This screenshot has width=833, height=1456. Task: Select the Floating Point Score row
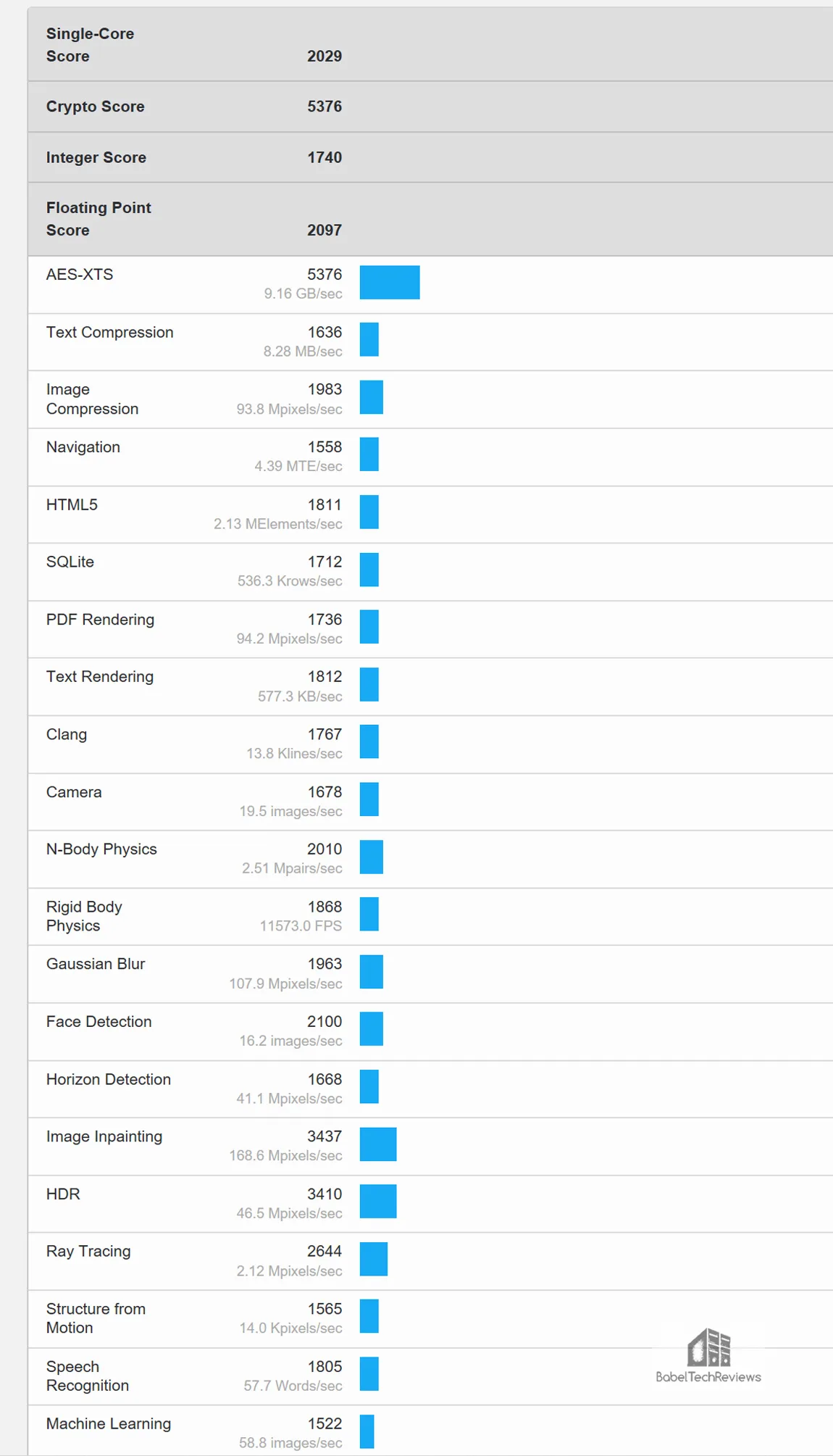(x=430, y=219)
